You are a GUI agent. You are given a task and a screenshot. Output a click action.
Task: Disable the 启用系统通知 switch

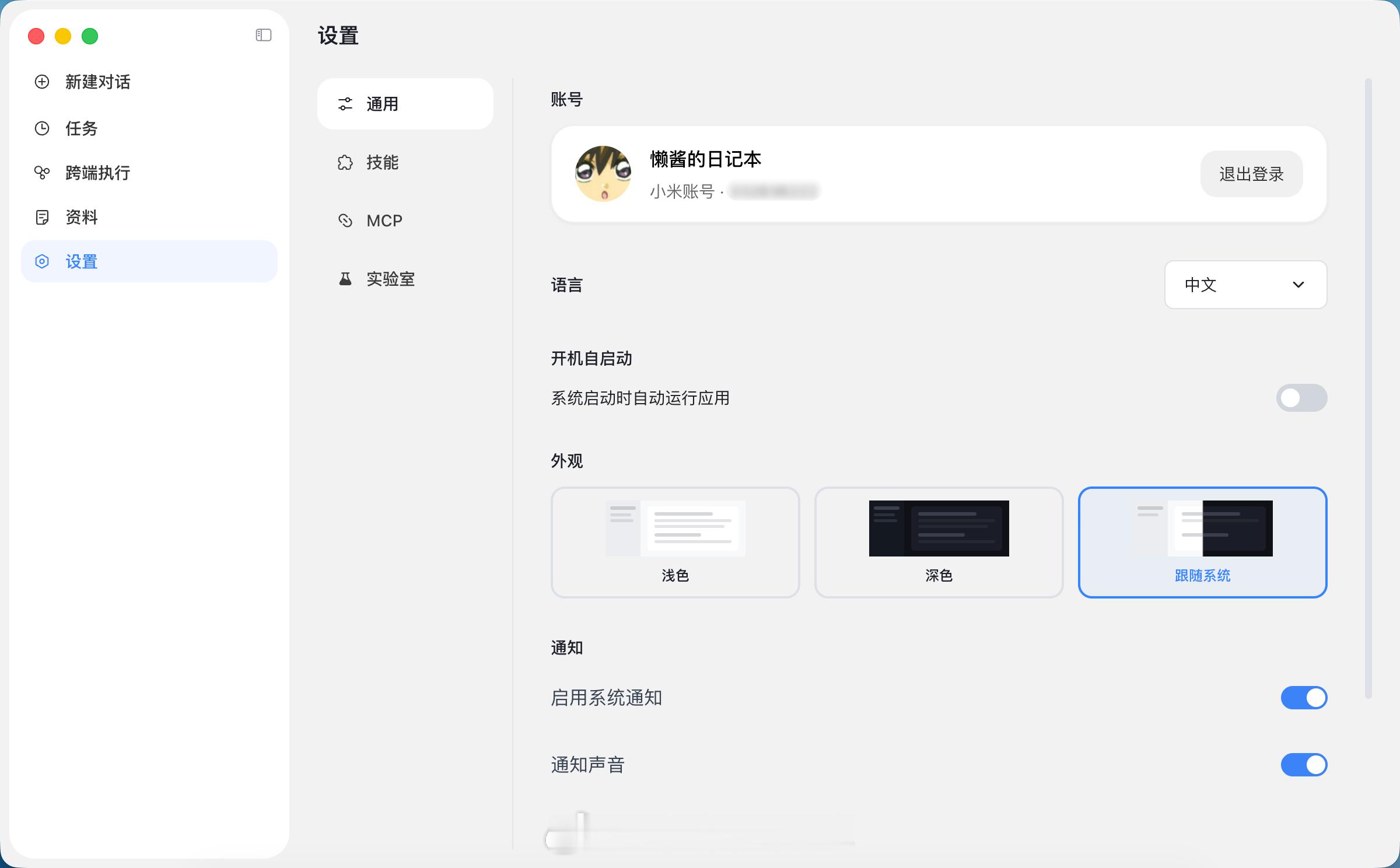1304,698
